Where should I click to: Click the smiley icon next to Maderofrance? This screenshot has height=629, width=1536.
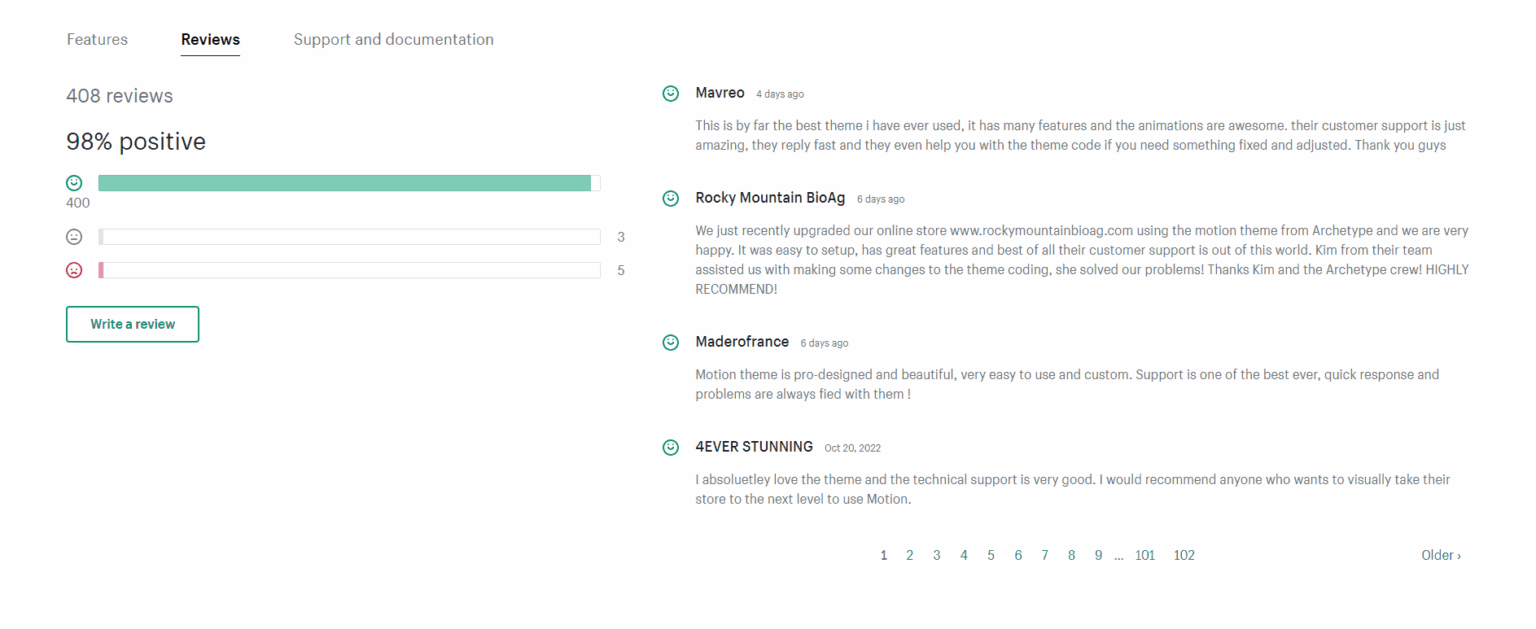670,342
